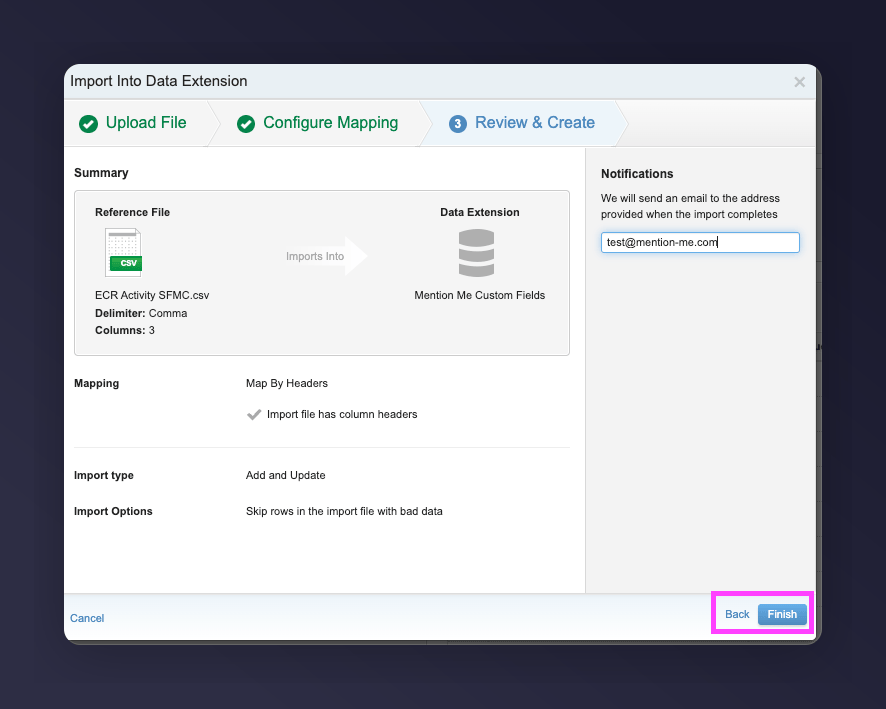Click the Mention Me Custom Fields name
The image size is (886, 709).
(480, 295)
